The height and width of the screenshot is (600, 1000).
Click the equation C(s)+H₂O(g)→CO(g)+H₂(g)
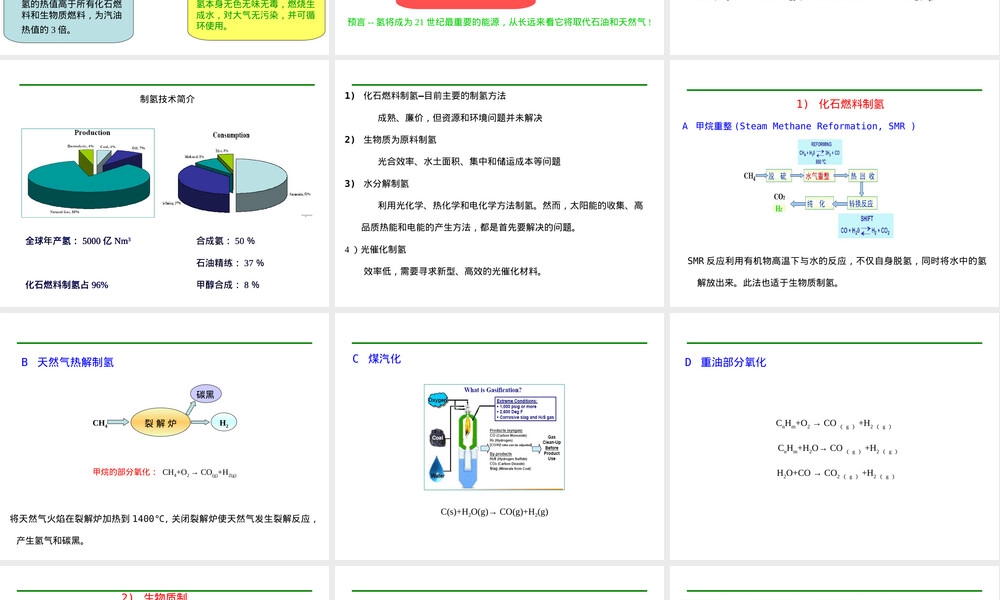tap(494, 512)
